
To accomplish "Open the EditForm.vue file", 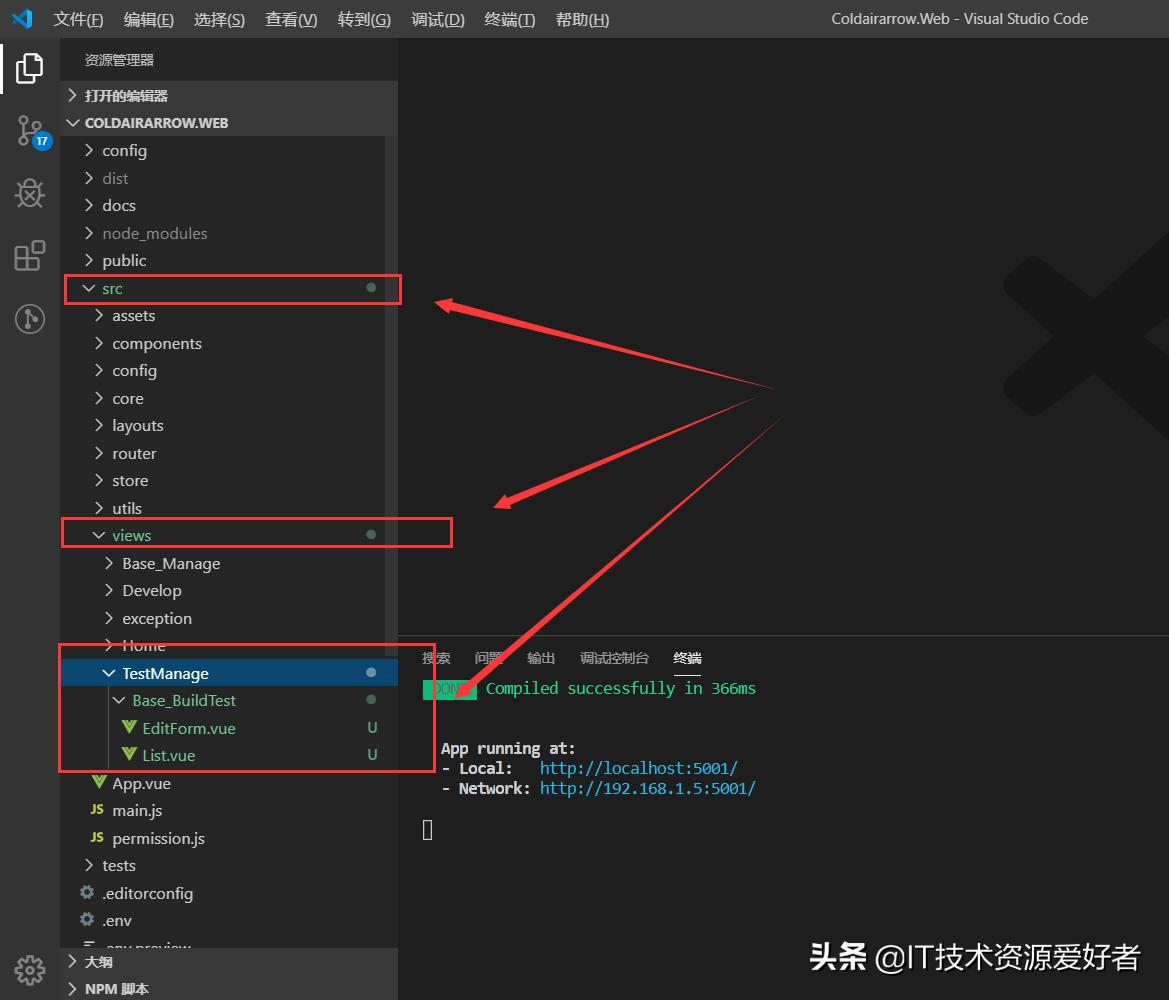I will pyautogui.click(x=190, y=727).
